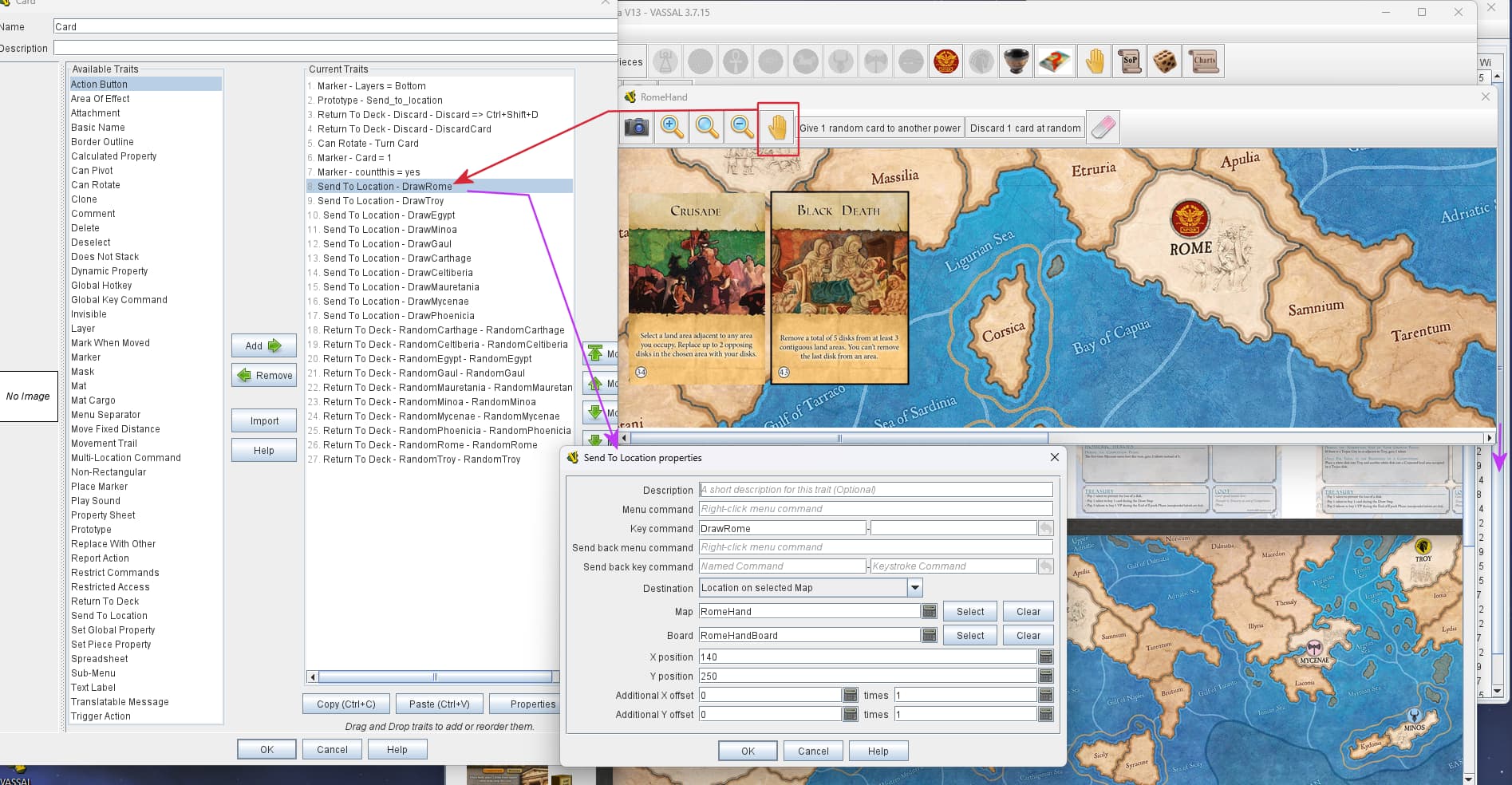This screenshot has width=1512, height=785.
Task: Click the greyed double axe toolbar icon
Action: (x=876, y=61)
